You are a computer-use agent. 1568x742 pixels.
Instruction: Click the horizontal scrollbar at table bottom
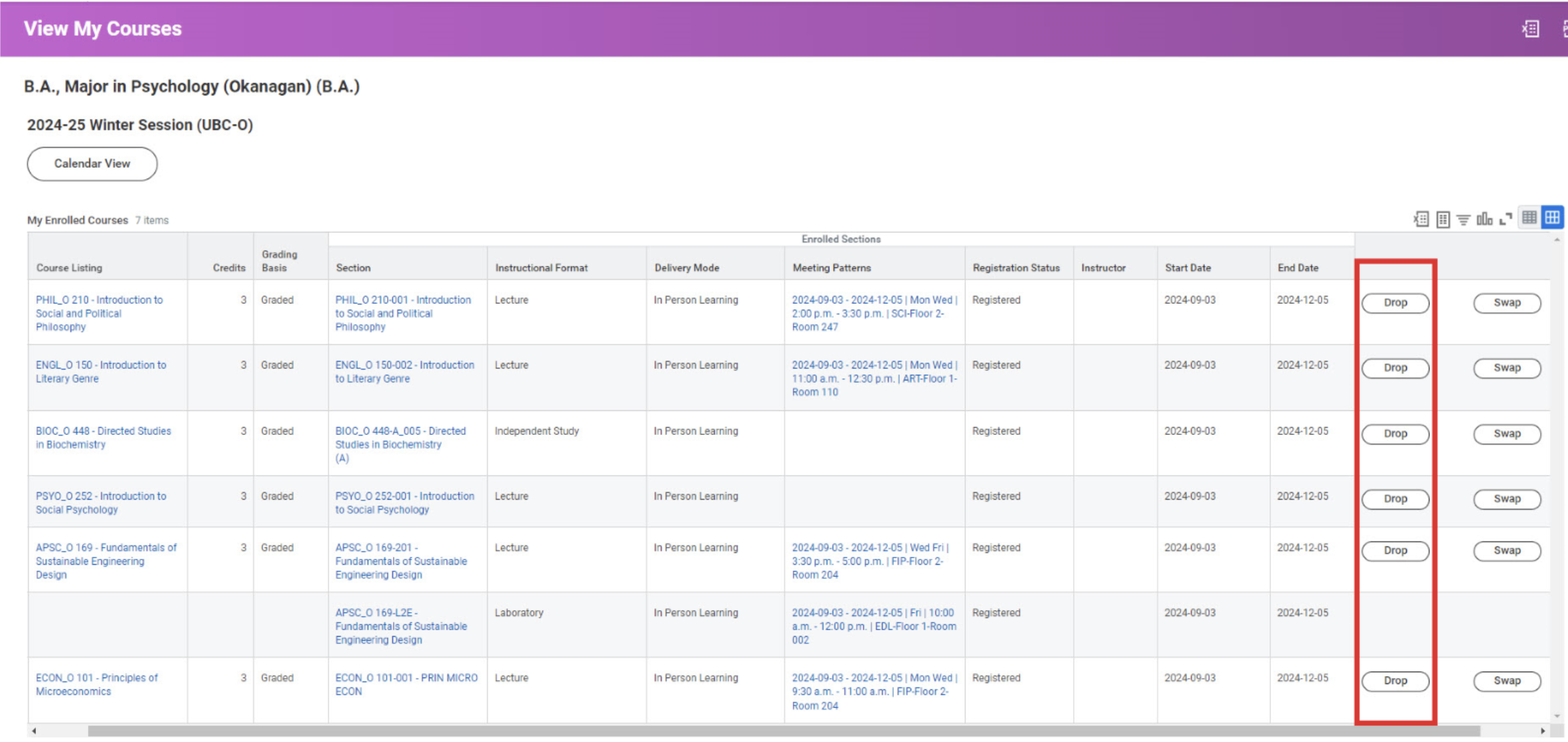783,731
